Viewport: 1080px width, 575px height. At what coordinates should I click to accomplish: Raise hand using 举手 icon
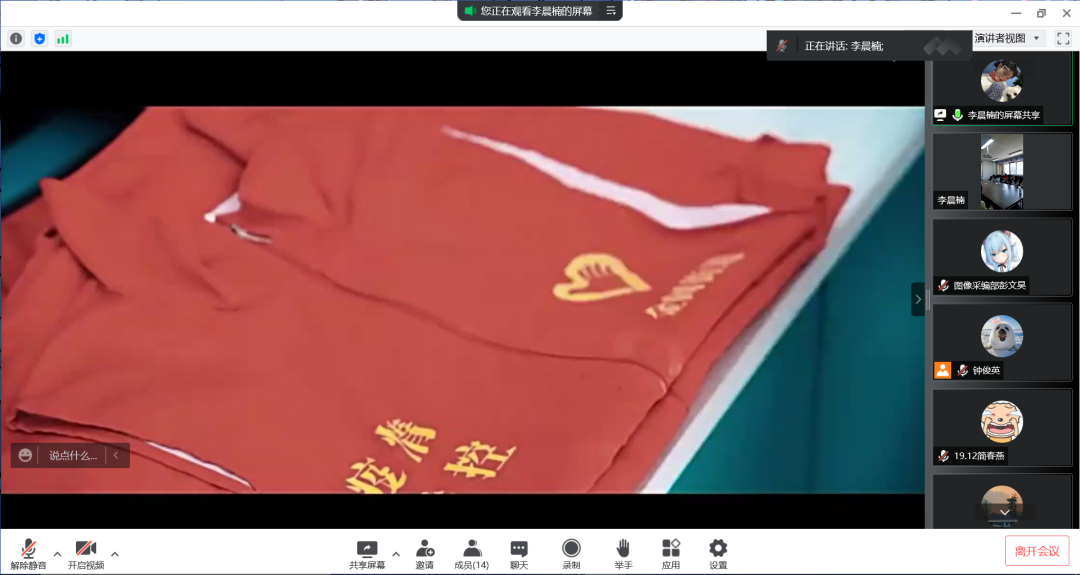click(623, 548)
